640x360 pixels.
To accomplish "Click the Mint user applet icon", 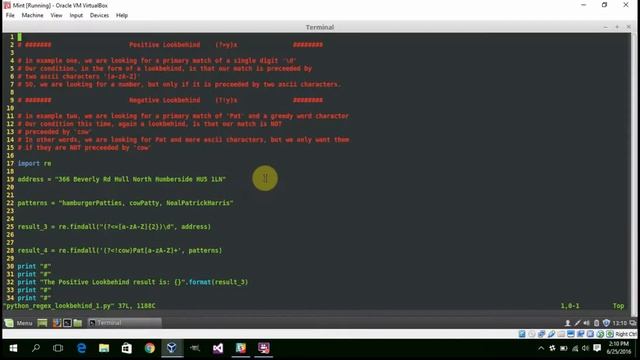I will click(x=567, y=323).
